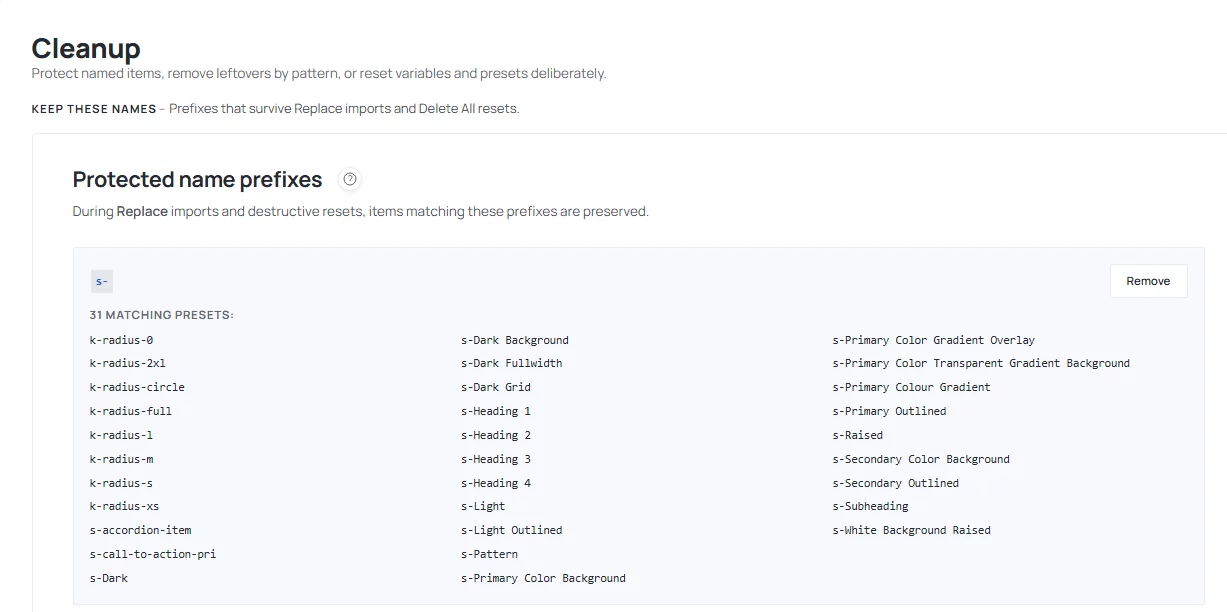Viewport: 1227px width, 612px height.
Task: Click the s-Dark Grid preset
Action: pyautogui.click(x=496, y=387)
